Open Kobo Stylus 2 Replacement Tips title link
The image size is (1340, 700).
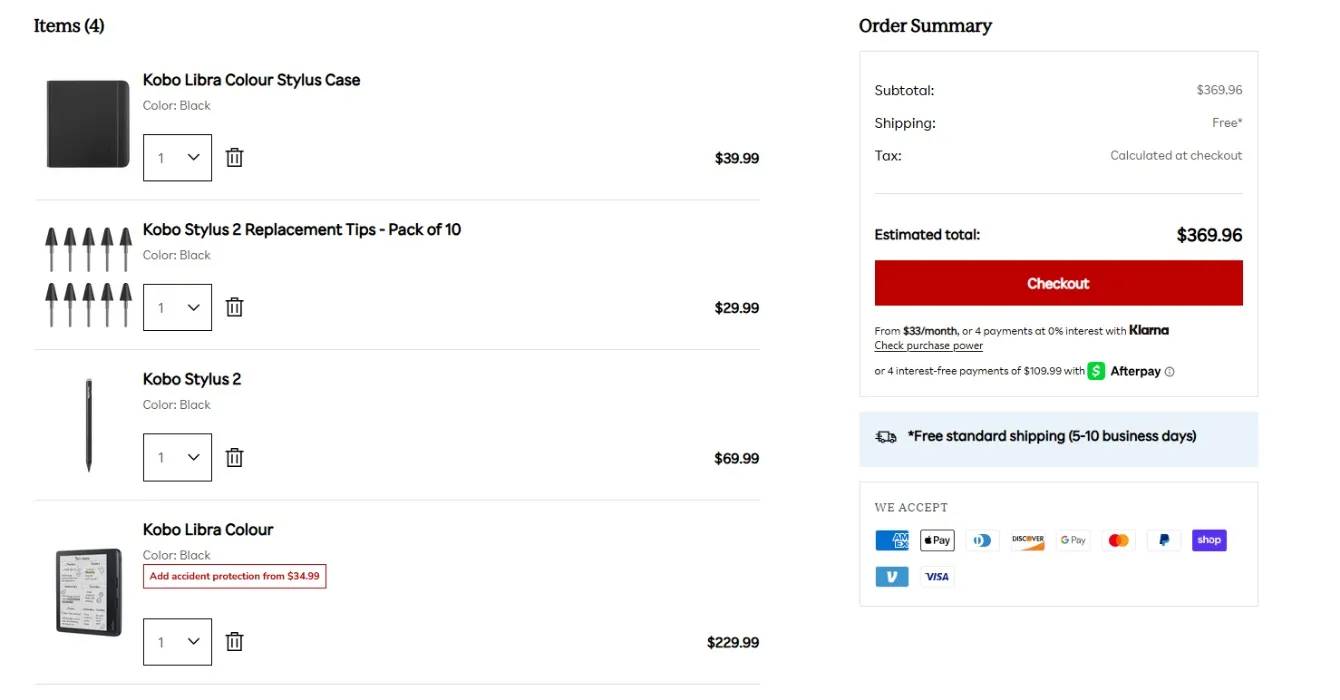pos(301,230)
